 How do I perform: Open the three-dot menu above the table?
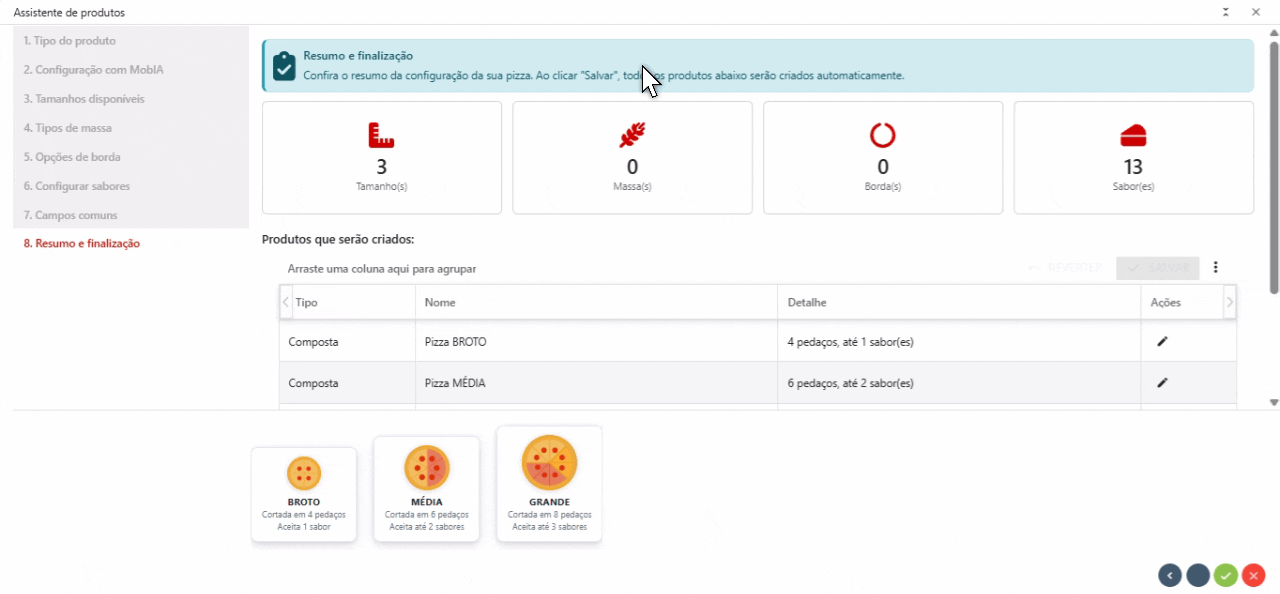pos(1215,267)
